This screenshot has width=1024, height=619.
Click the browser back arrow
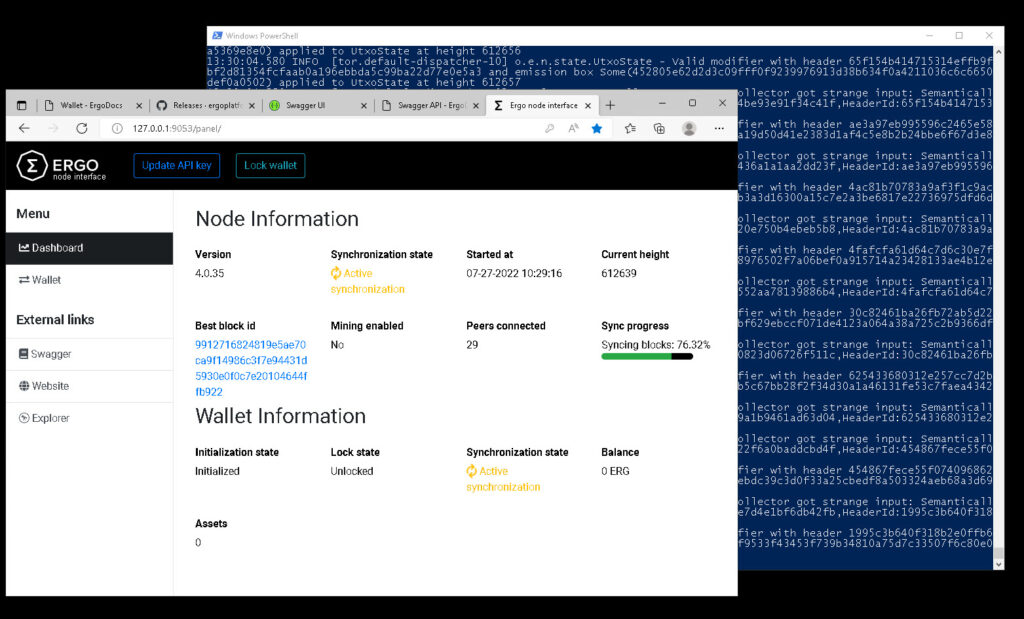click(x=24, y=129)
